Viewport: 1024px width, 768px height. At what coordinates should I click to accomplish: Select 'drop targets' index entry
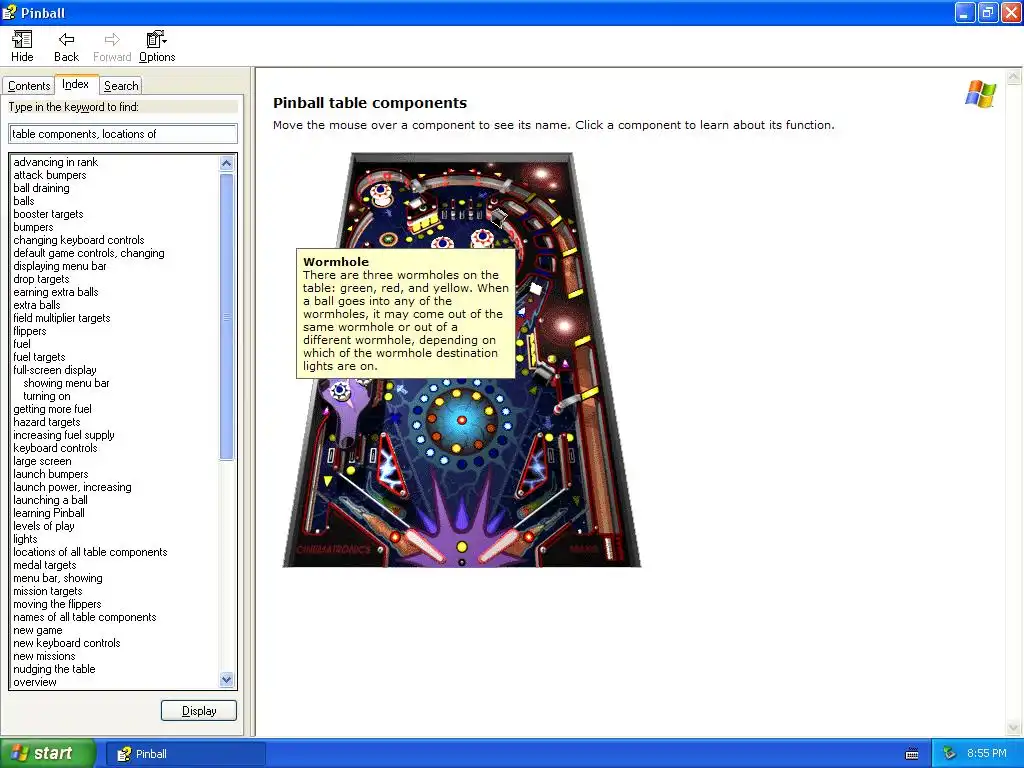pyautogui.click(x=41, y=280)
